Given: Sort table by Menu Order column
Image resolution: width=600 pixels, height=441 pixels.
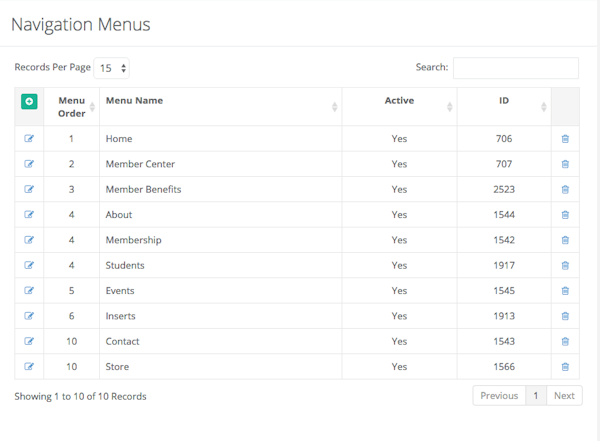Looking at the screenshot, I should [x=72, y=107].
